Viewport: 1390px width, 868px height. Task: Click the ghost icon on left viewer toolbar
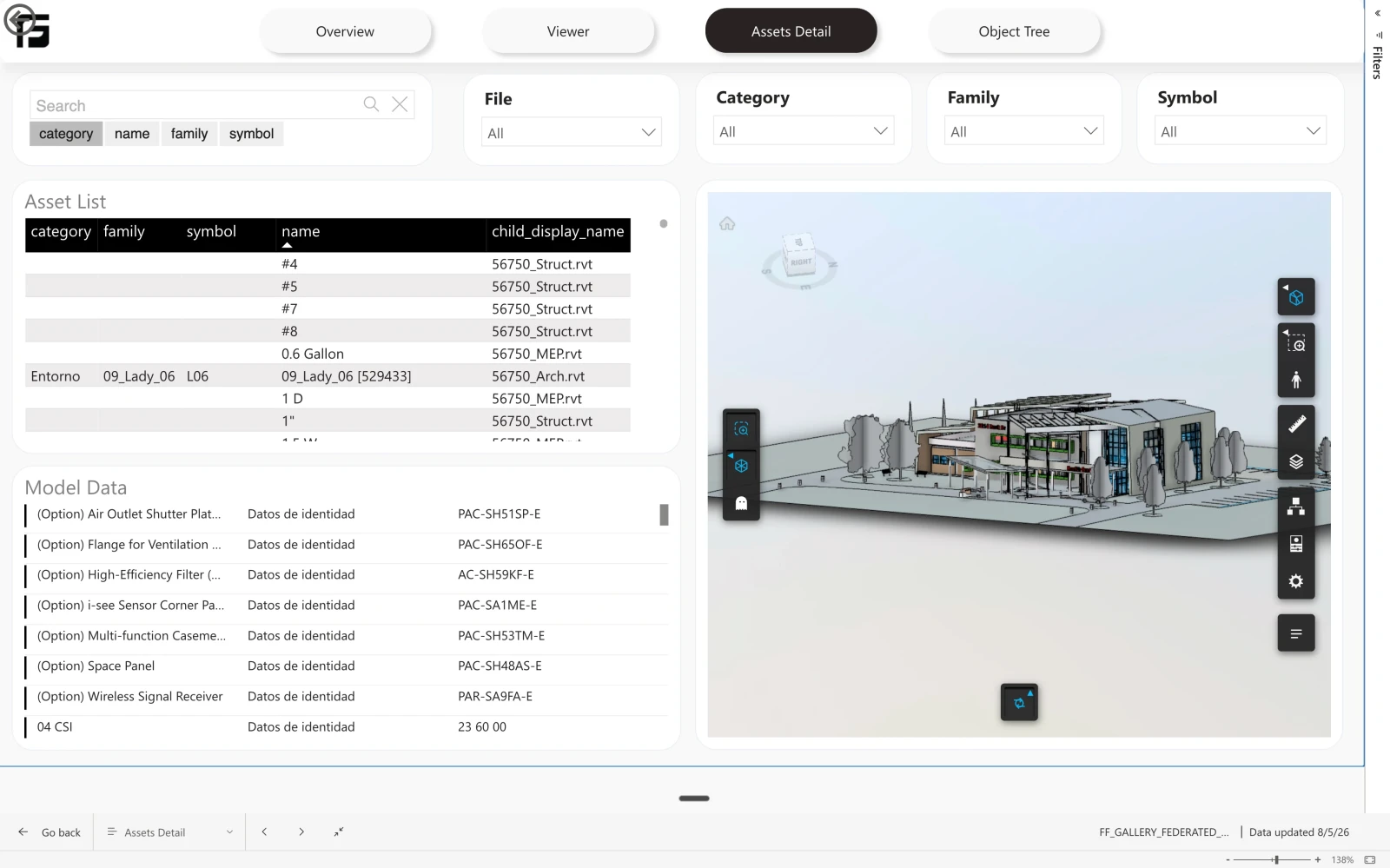tap(741, 503)
